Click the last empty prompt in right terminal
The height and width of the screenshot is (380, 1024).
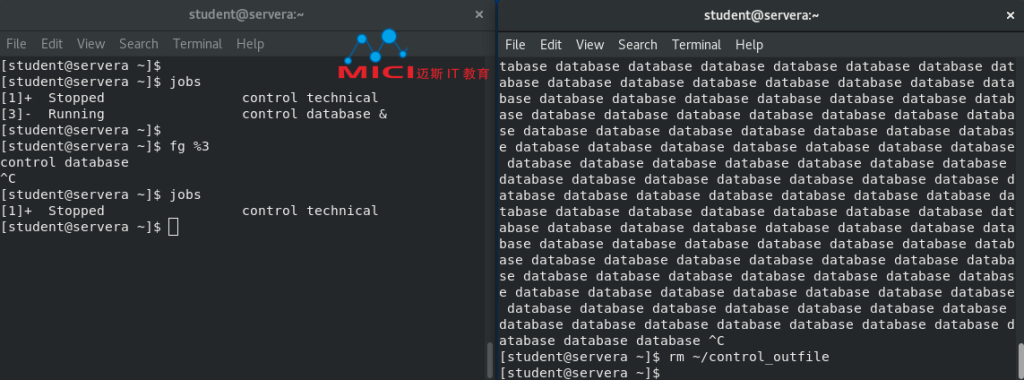[x=580, y=373]
